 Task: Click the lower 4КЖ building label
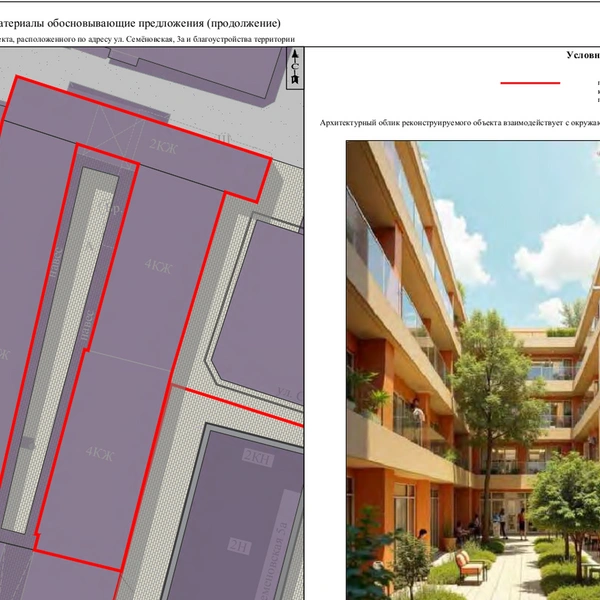click(x=100, y=453)
